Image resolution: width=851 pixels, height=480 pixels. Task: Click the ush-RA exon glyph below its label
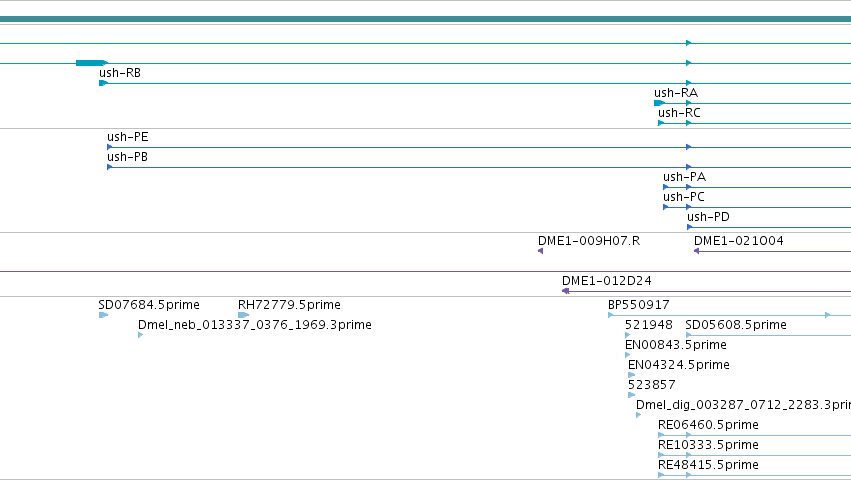pos(659,103)
